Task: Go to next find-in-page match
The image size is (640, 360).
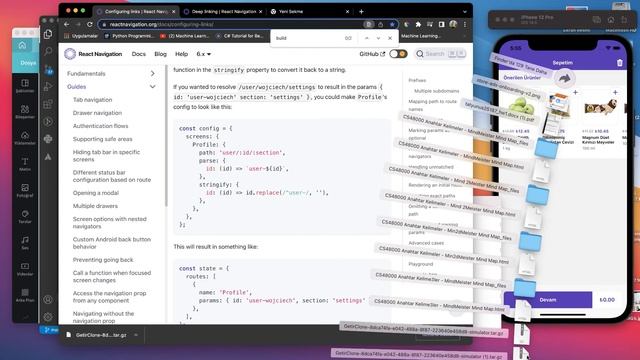Action: click(x=378, y=38)
